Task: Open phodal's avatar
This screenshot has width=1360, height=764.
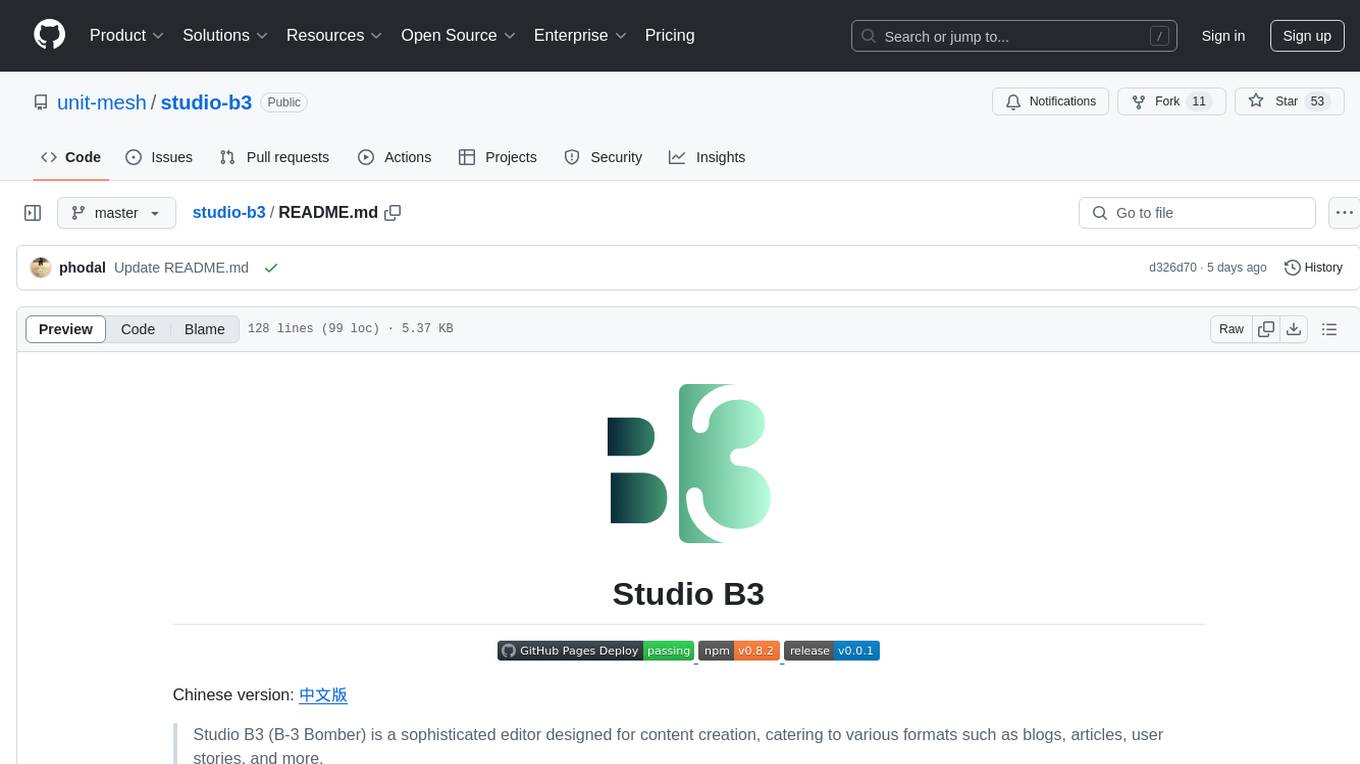Action: click(x=41, y=267)
